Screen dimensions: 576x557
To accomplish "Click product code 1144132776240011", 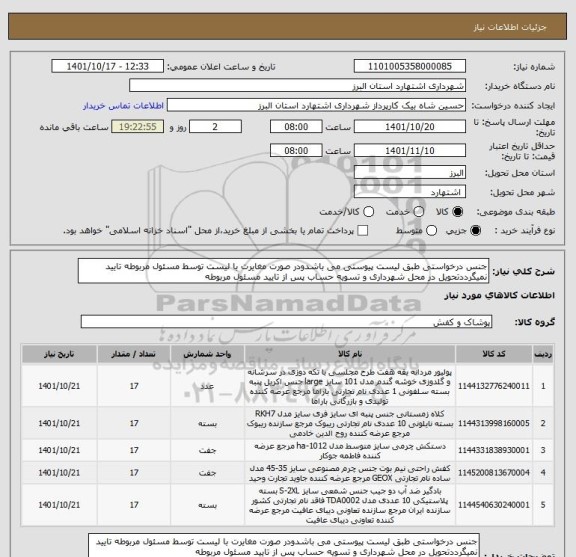I will point(494,386).
